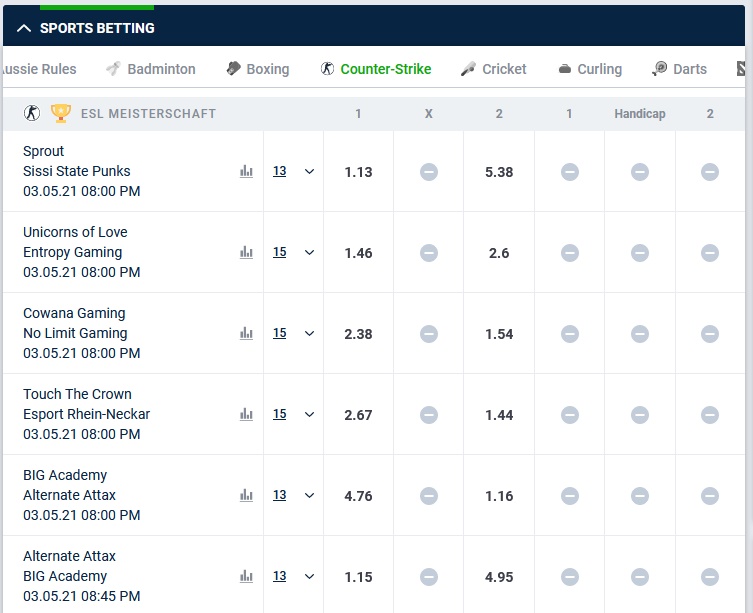Image resolution: width=753 pixels, height=613 pixels.
Task: Click Counter-Strike league icon in ESL header
Action: 32,113
